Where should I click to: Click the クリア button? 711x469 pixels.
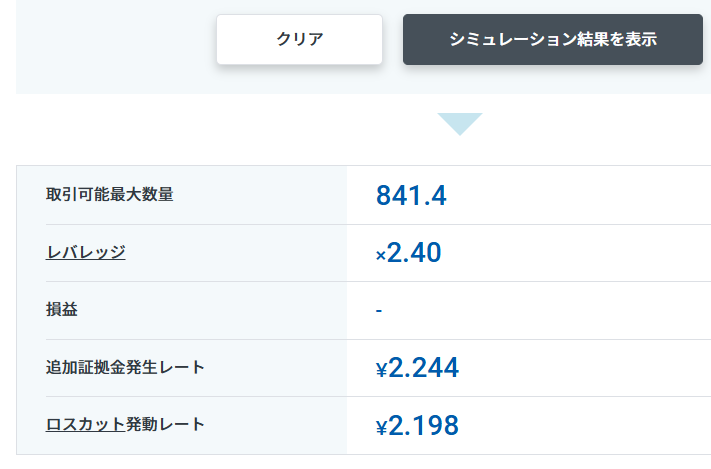[x=299, y=40]
